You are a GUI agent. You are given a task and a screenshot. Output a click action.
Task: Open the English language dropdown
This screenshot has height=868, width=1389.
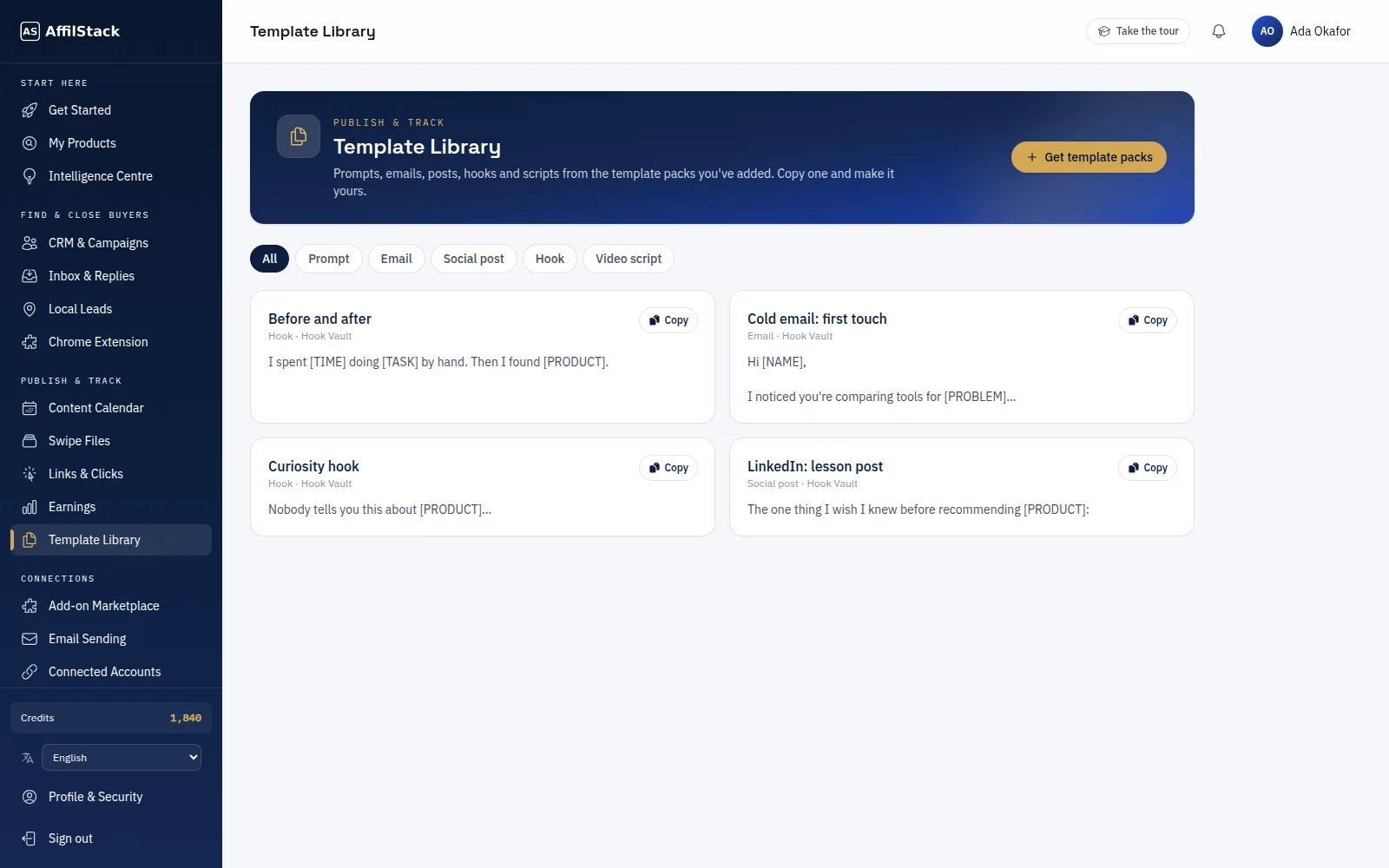122,758
